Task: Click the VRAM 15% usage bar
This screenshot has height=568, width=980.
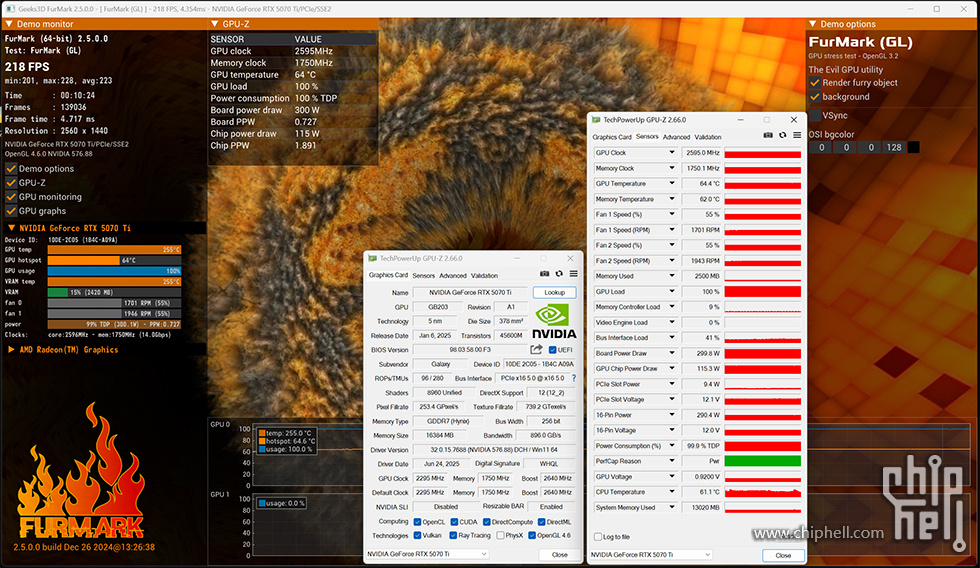Action: click(114, 292)
